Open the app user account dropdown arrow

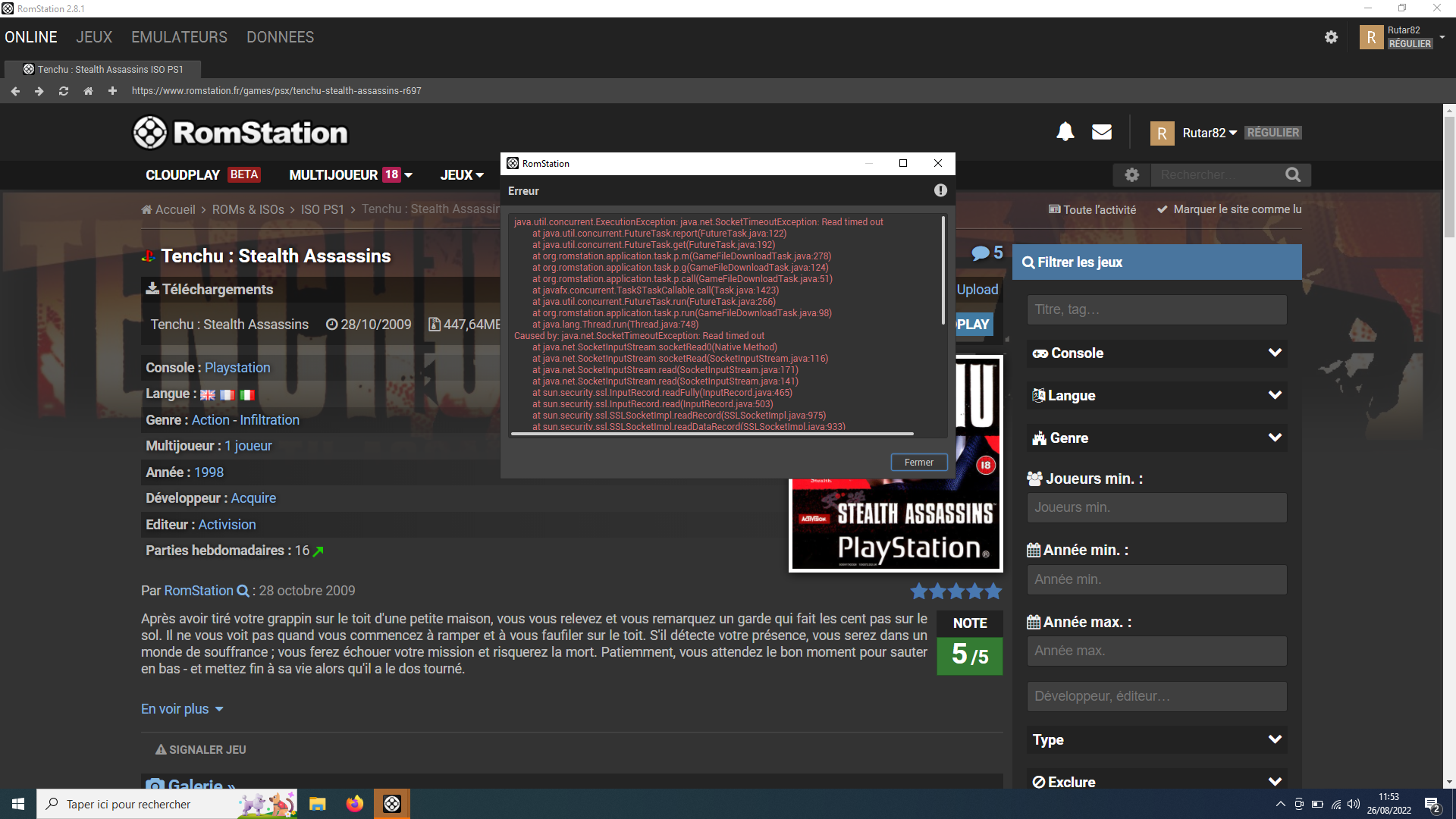1442,36
